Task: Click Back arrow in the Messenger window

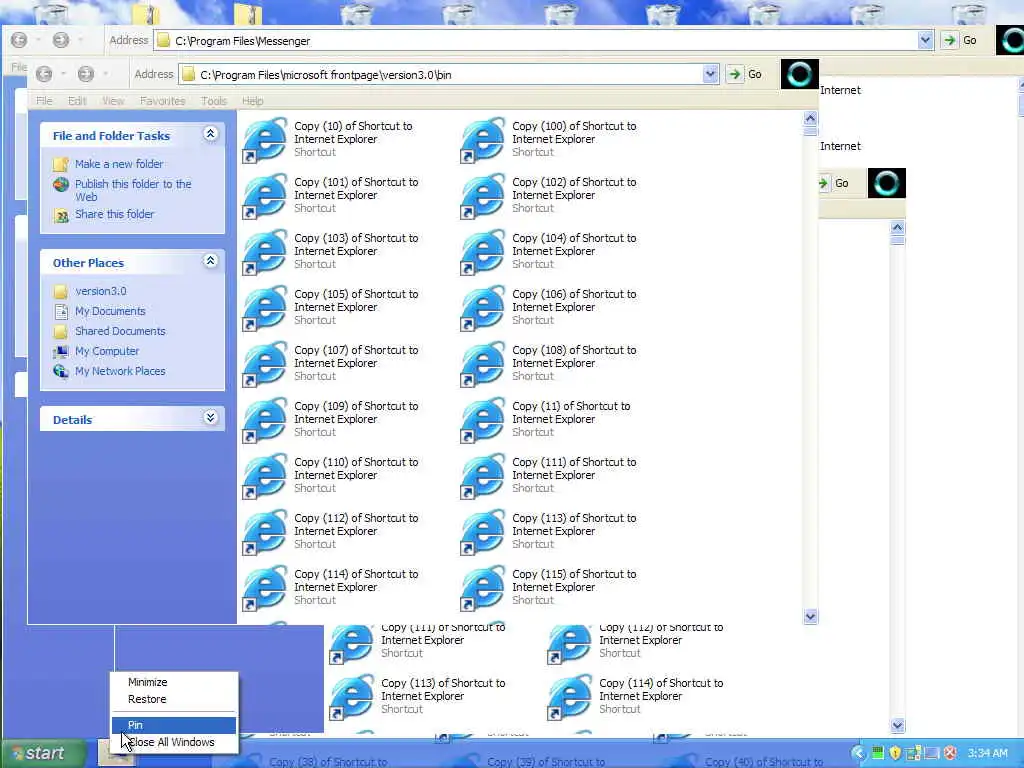Action: point(20,40)
